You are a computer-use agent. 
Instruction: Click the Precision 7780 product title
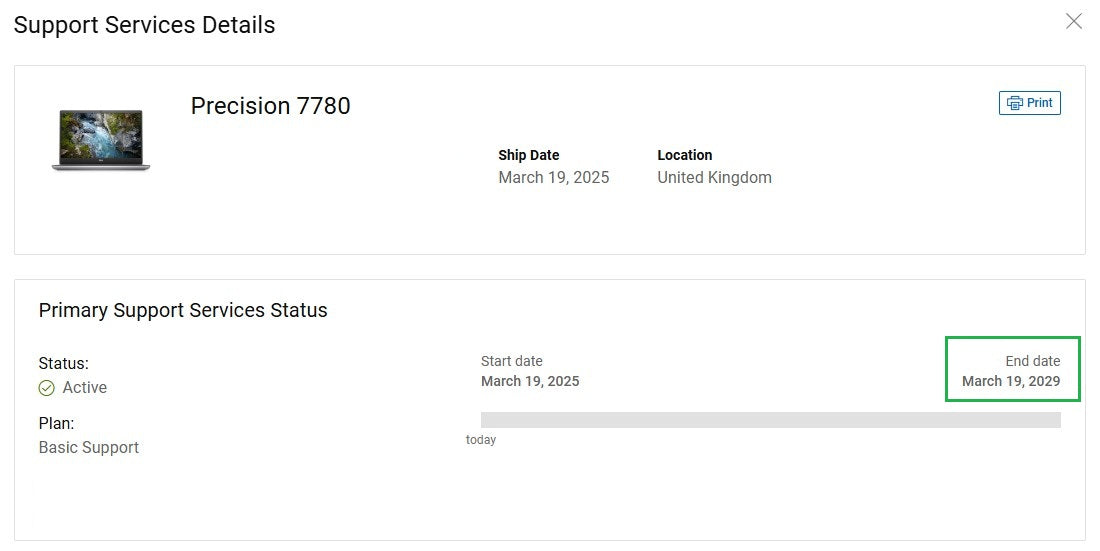tap(270, 106)
